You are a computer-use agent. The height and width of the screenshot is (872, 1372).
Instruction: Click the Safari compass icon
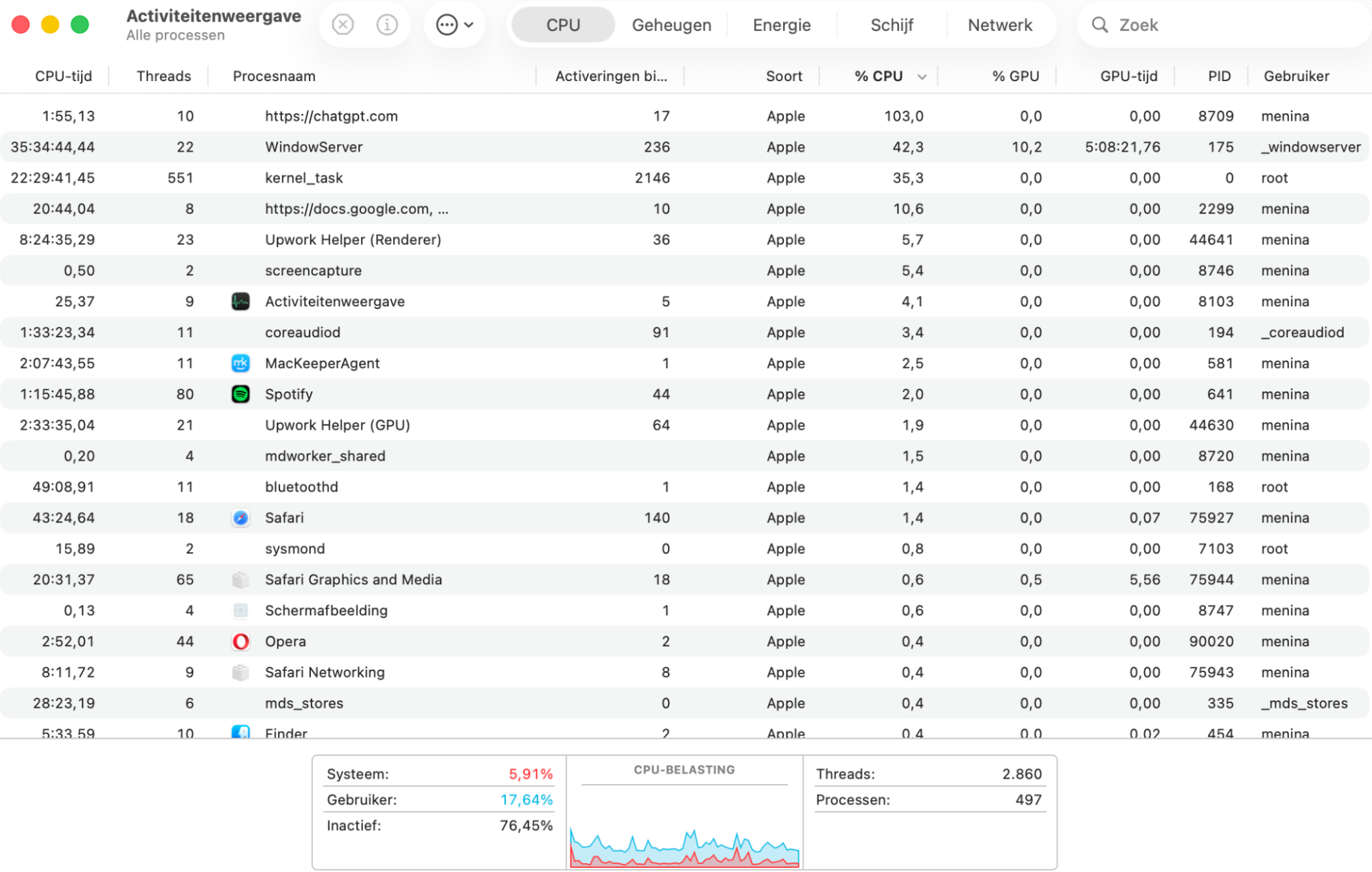coord(240,518)
